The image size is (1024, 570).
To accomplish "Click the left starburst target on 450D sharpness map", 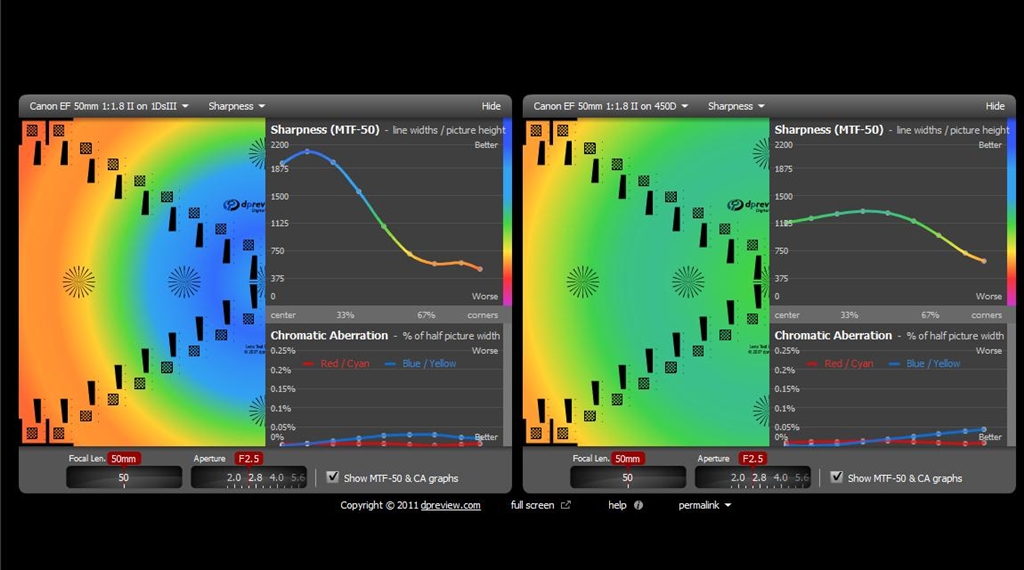I will (x=583, y=282).
